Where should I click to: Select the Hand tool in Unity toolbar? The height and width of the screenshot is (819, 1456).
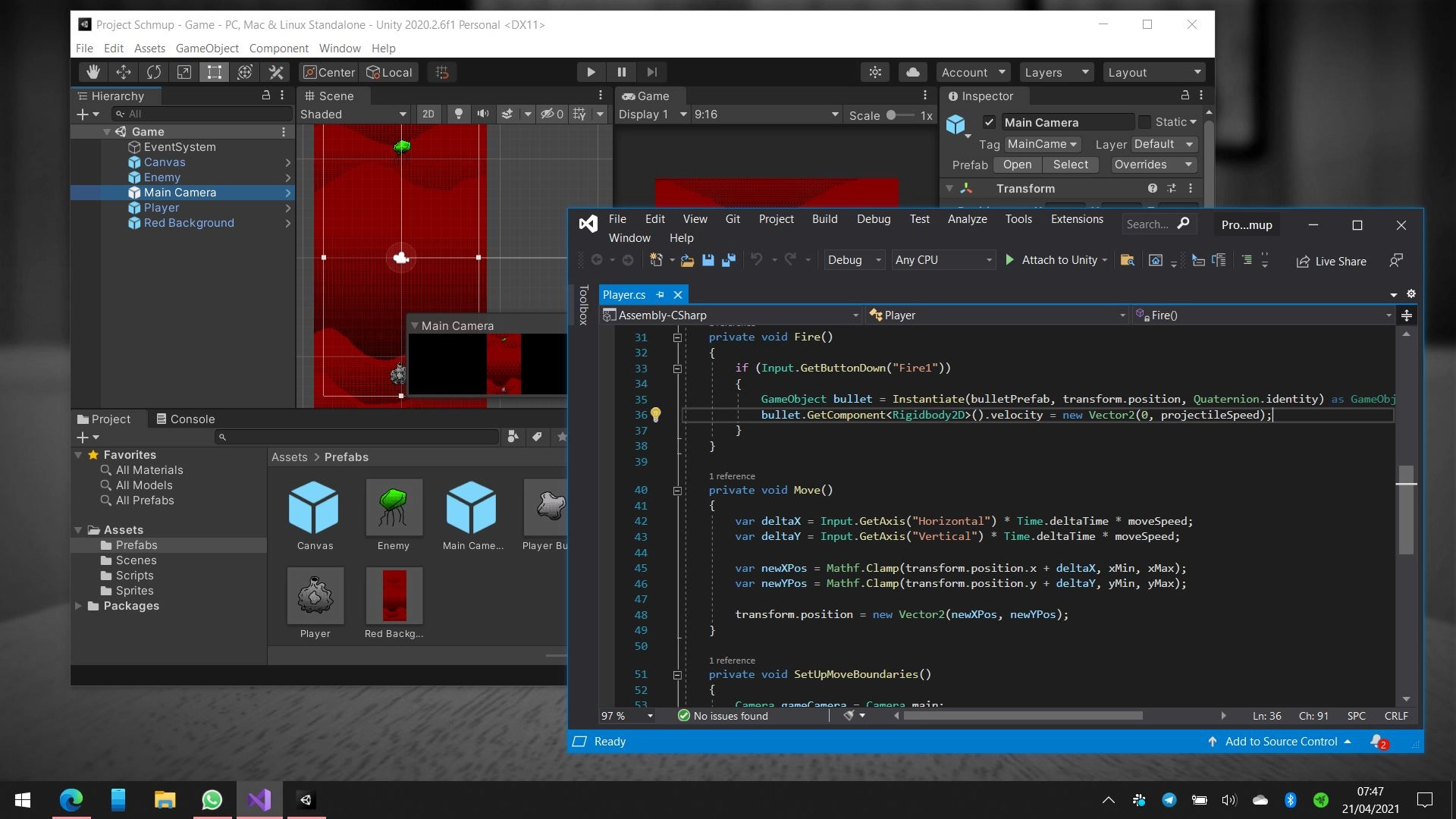[93, 72]
